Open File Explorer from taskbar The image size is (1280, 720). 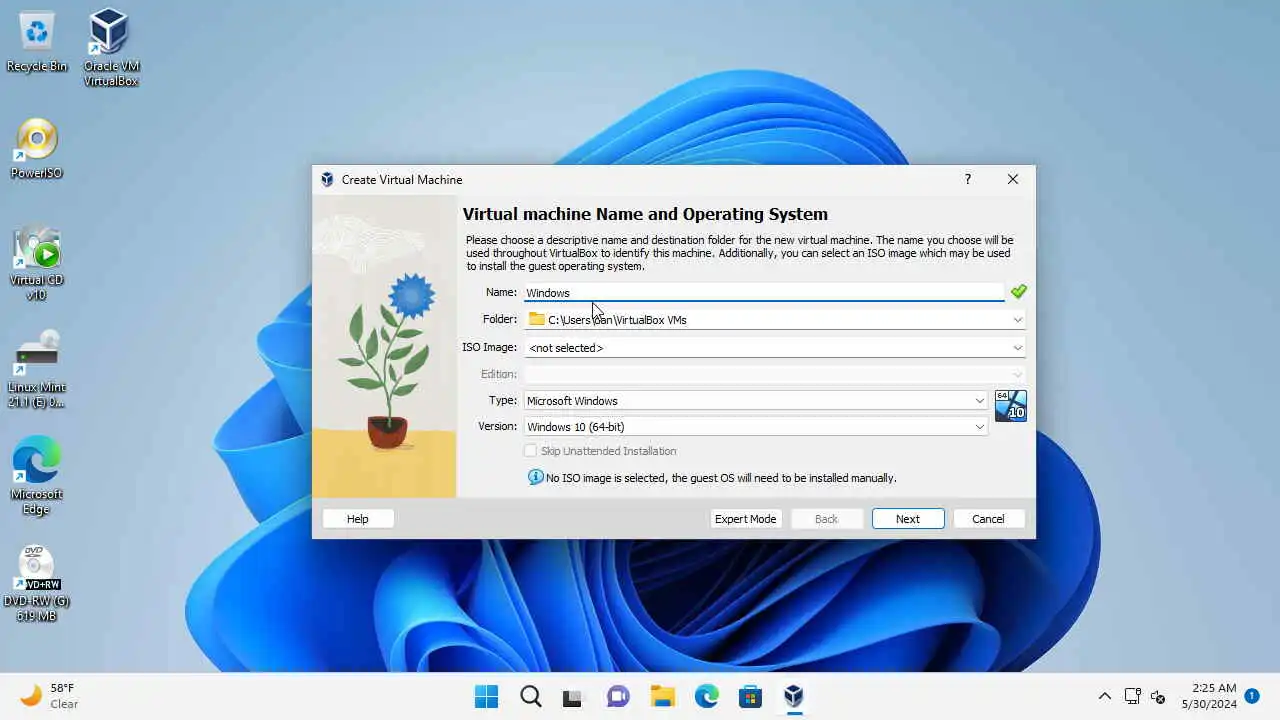click(662, 696)
